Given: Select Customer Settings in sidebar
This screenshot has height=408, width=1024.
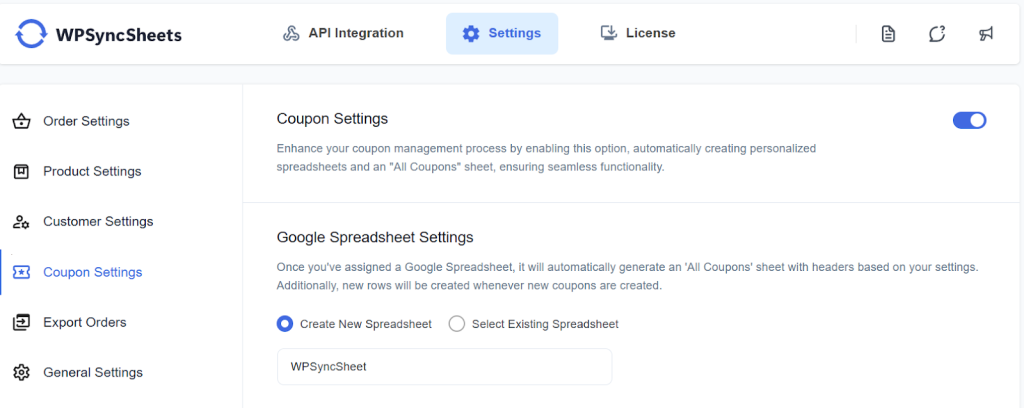Looking at the screenshot, I should (x=98, y=222).
